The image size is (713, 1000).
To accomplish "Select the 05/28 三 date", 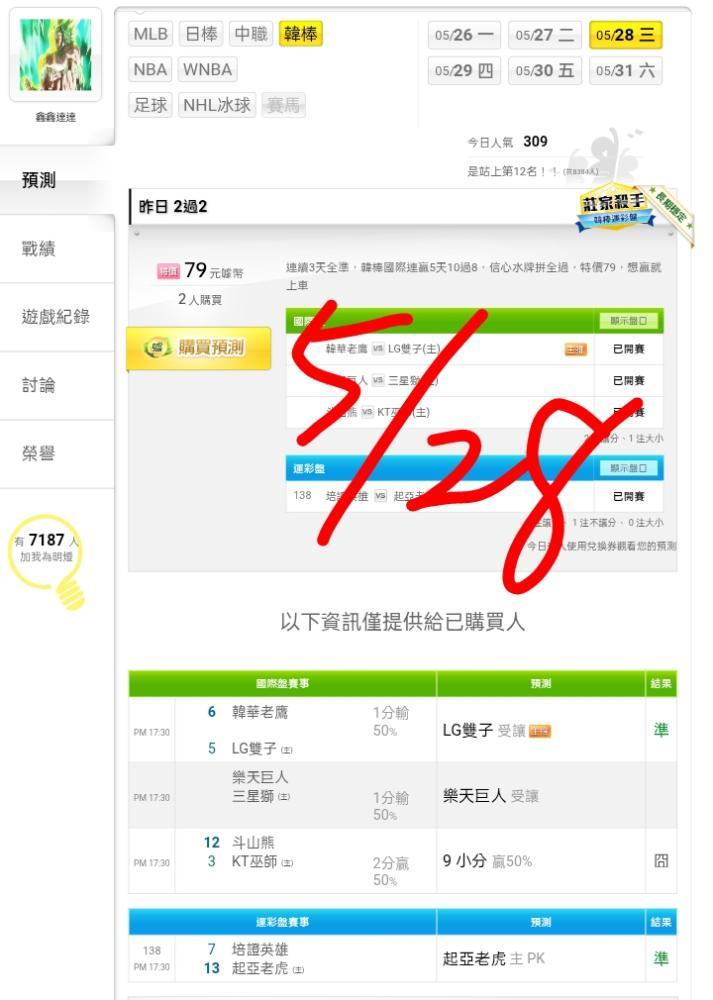I will coord(626,35).
